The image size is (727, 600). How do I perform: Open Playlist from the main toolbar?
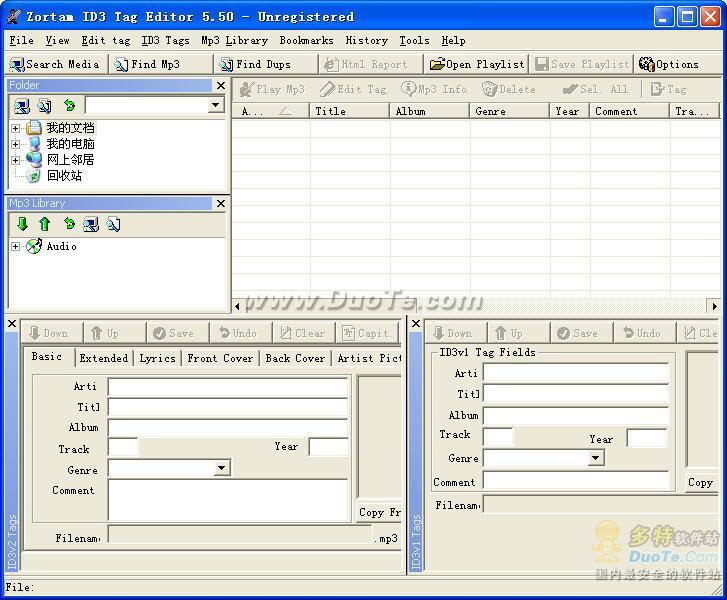(477, 64)
